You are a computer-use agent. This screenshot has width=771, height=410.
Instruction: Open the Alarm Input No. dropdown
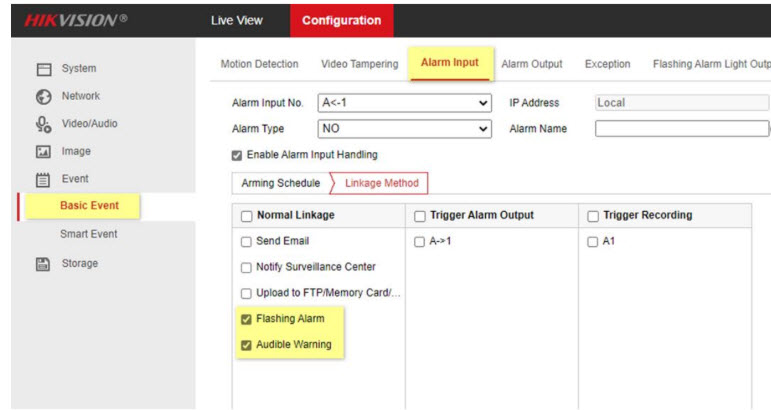pos(404,103)
